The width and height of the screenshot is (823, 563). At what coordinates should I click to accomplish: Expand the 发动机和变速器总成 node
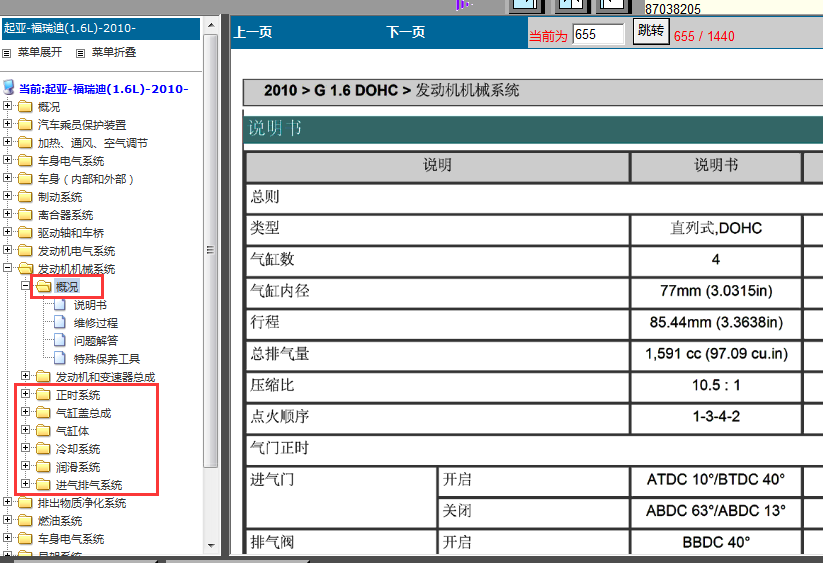(25, 376)
